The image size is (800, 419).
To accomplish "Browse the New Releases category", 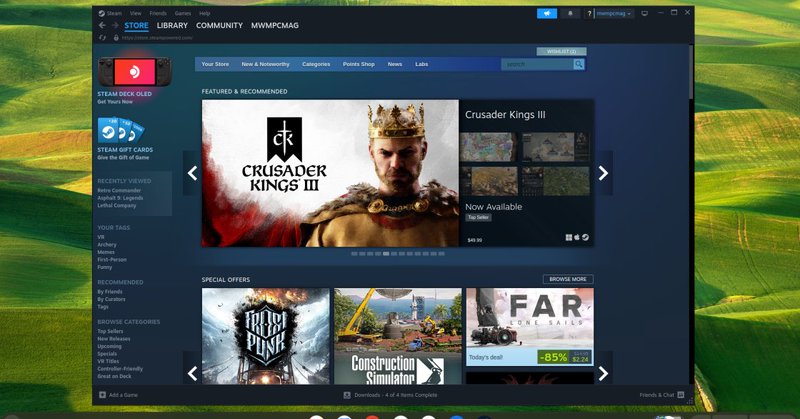I will coord(114,339).
